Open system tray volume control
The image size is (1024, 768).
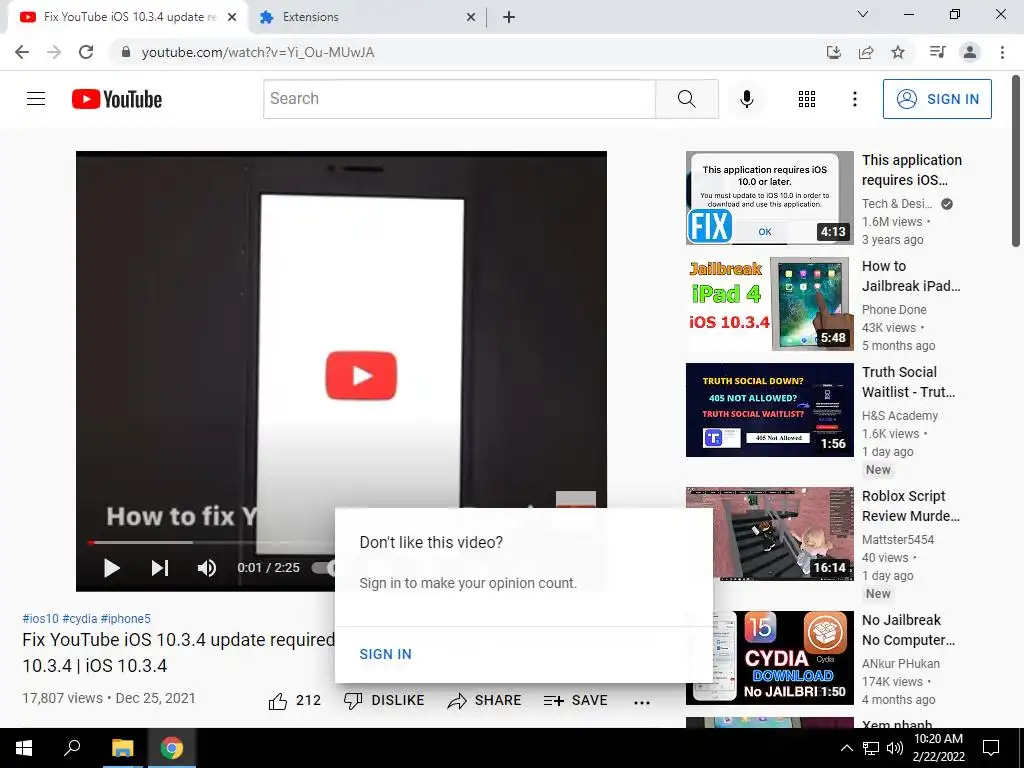895,748
